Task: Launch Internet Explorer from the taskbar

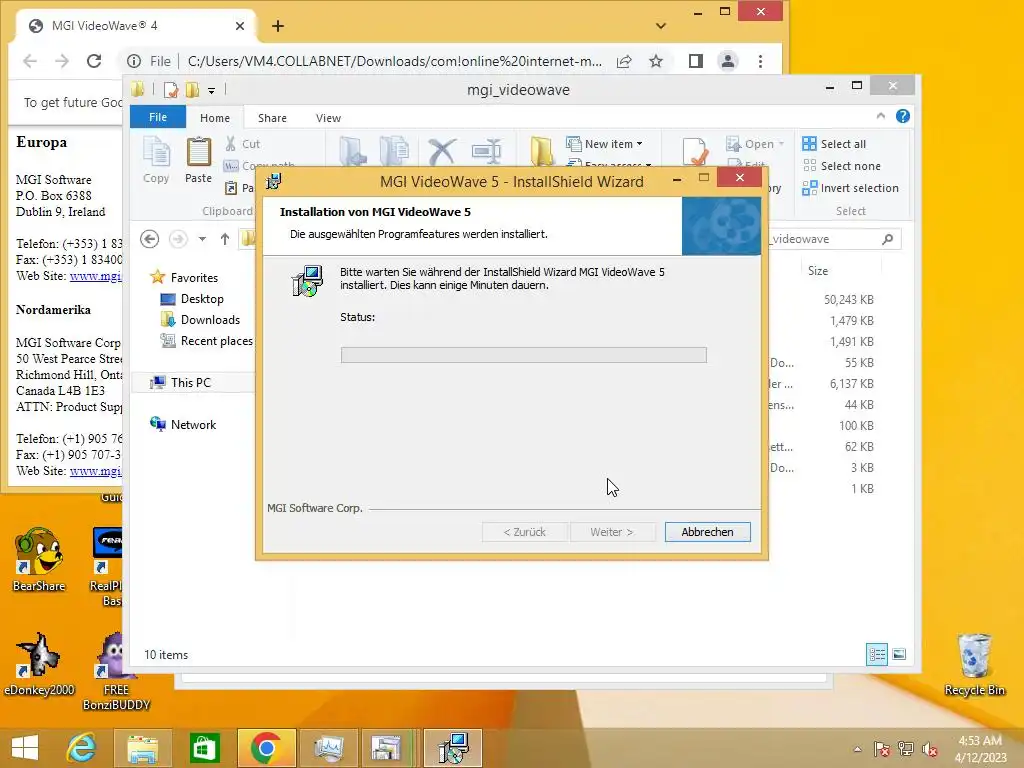Action: (82, 748)
